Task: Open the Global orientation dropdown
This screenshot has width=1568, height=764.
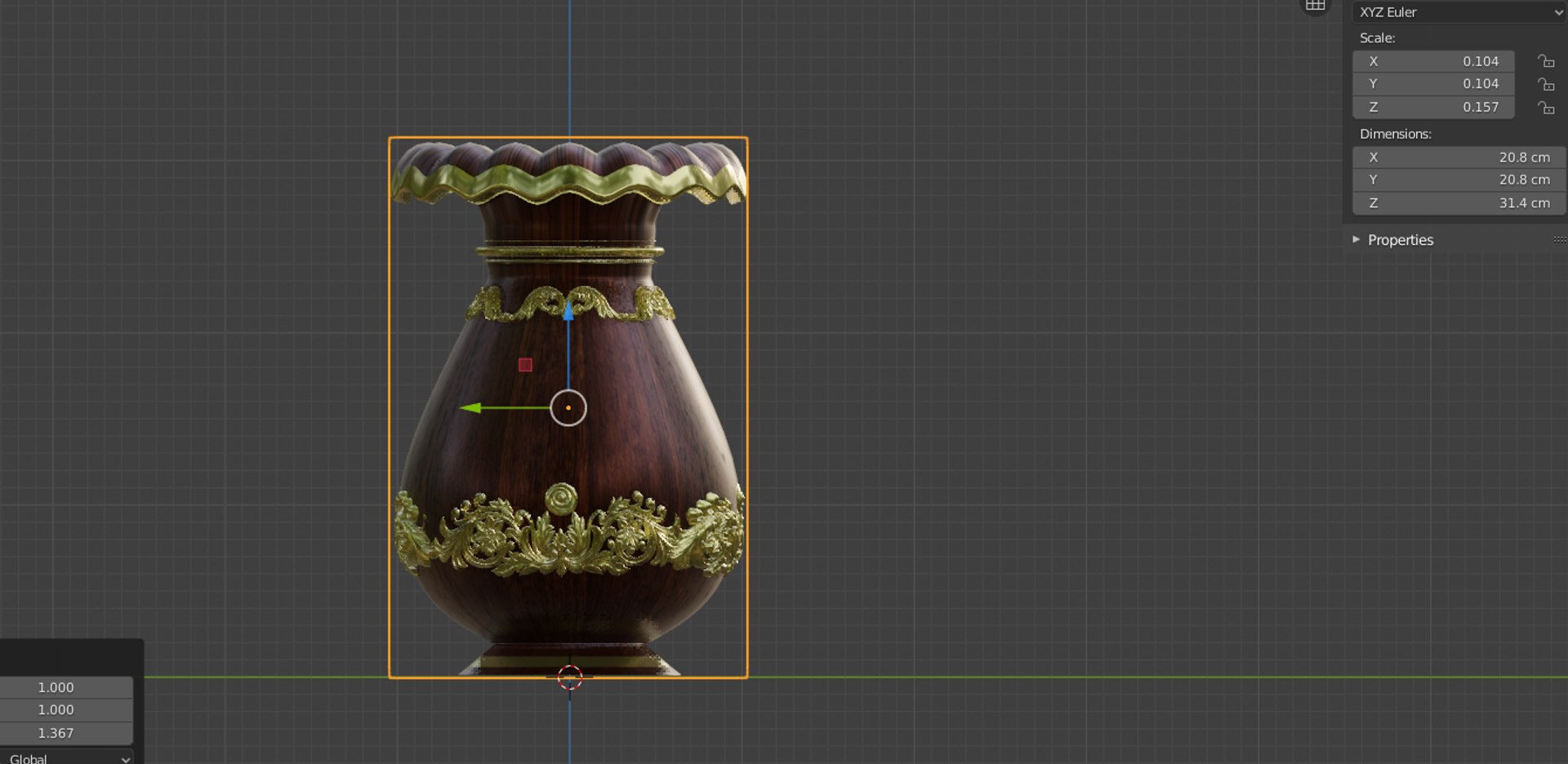Action: [66, 757]
